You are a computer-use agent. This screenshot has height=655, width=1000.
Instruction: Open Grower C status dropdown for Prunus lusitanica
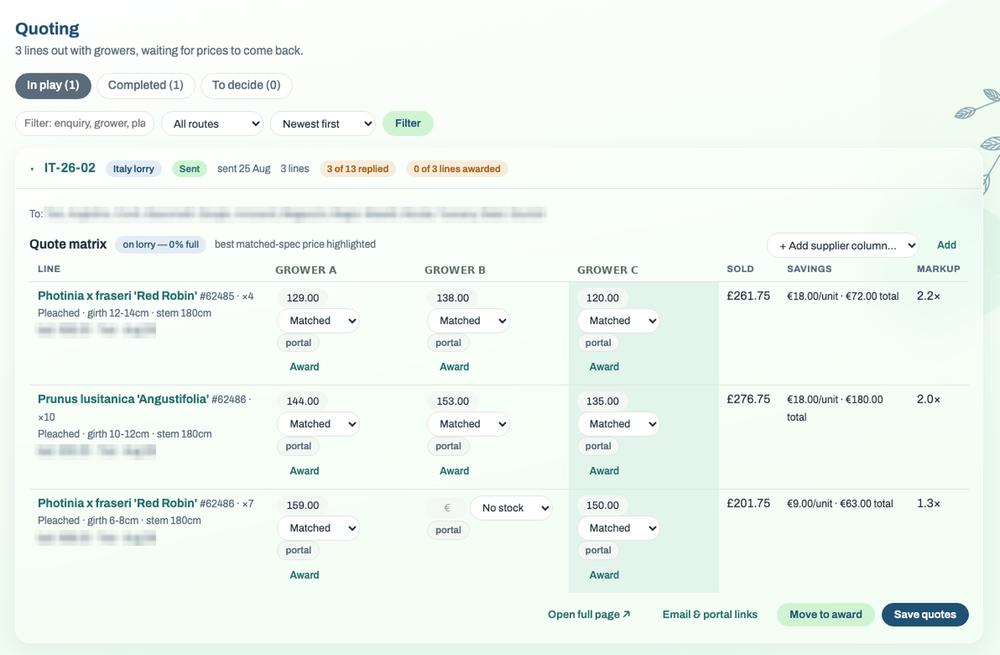(x=618, y=423)
